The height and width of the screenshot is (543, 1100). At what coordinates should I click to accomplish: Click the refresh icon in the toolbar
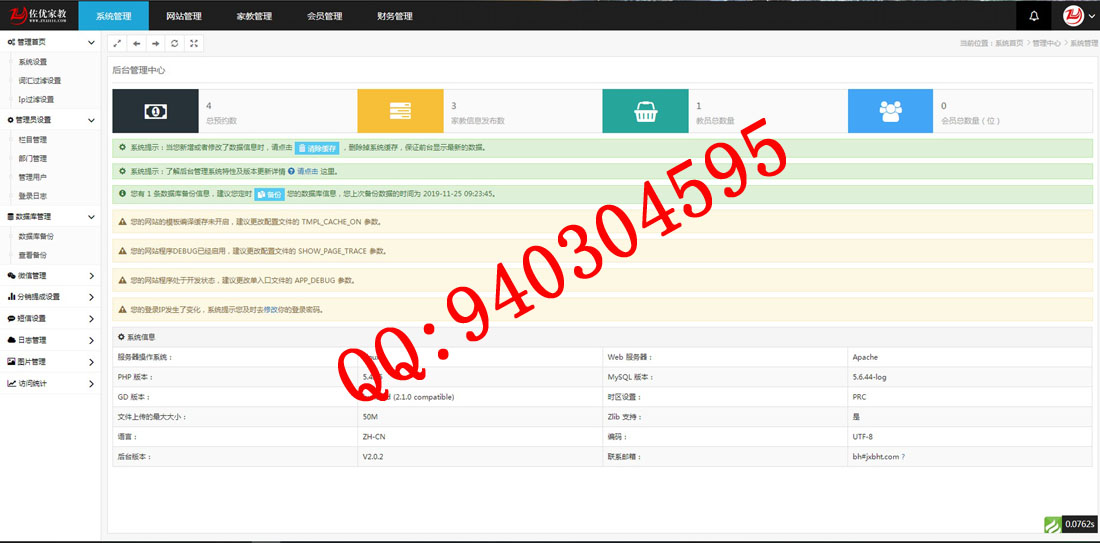(x=175, y=43)
